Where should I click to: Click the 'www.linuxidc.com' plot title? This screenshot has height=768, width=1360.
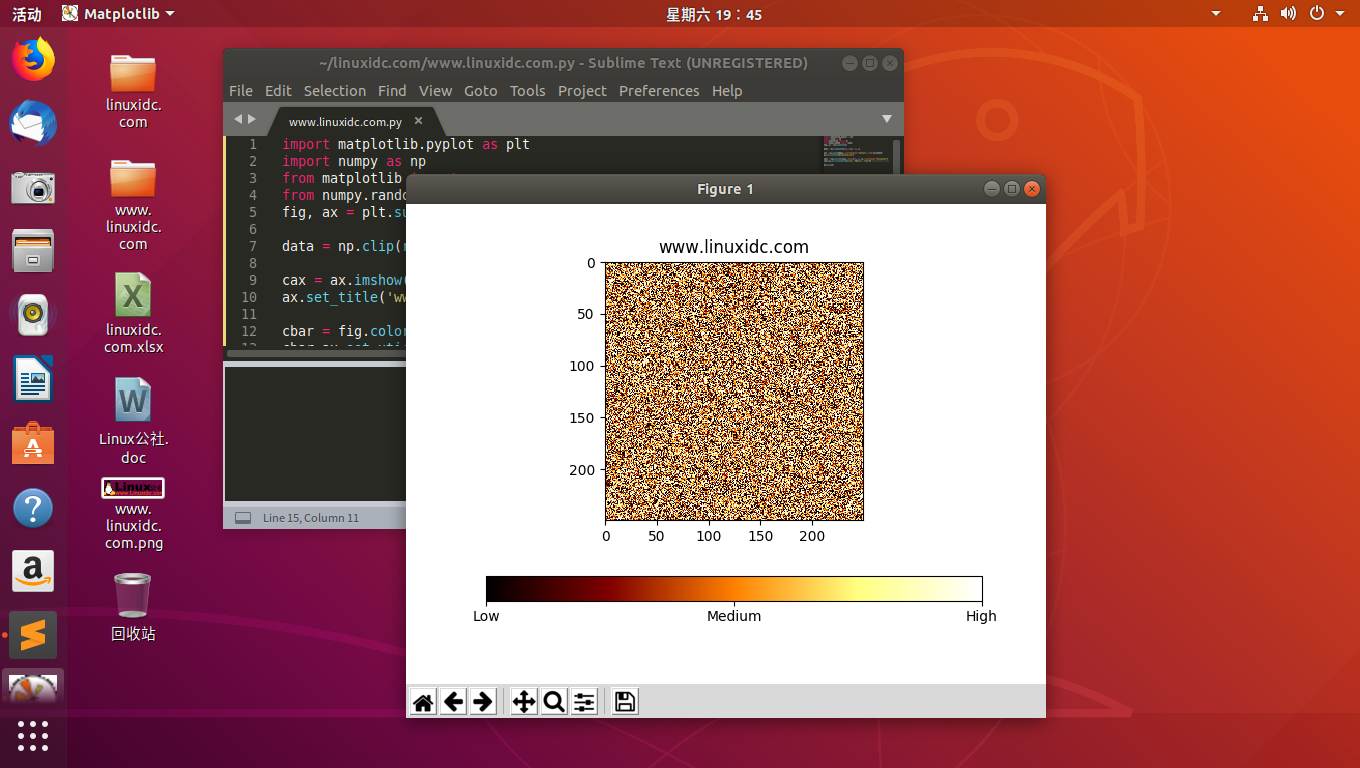coord(734,247)
